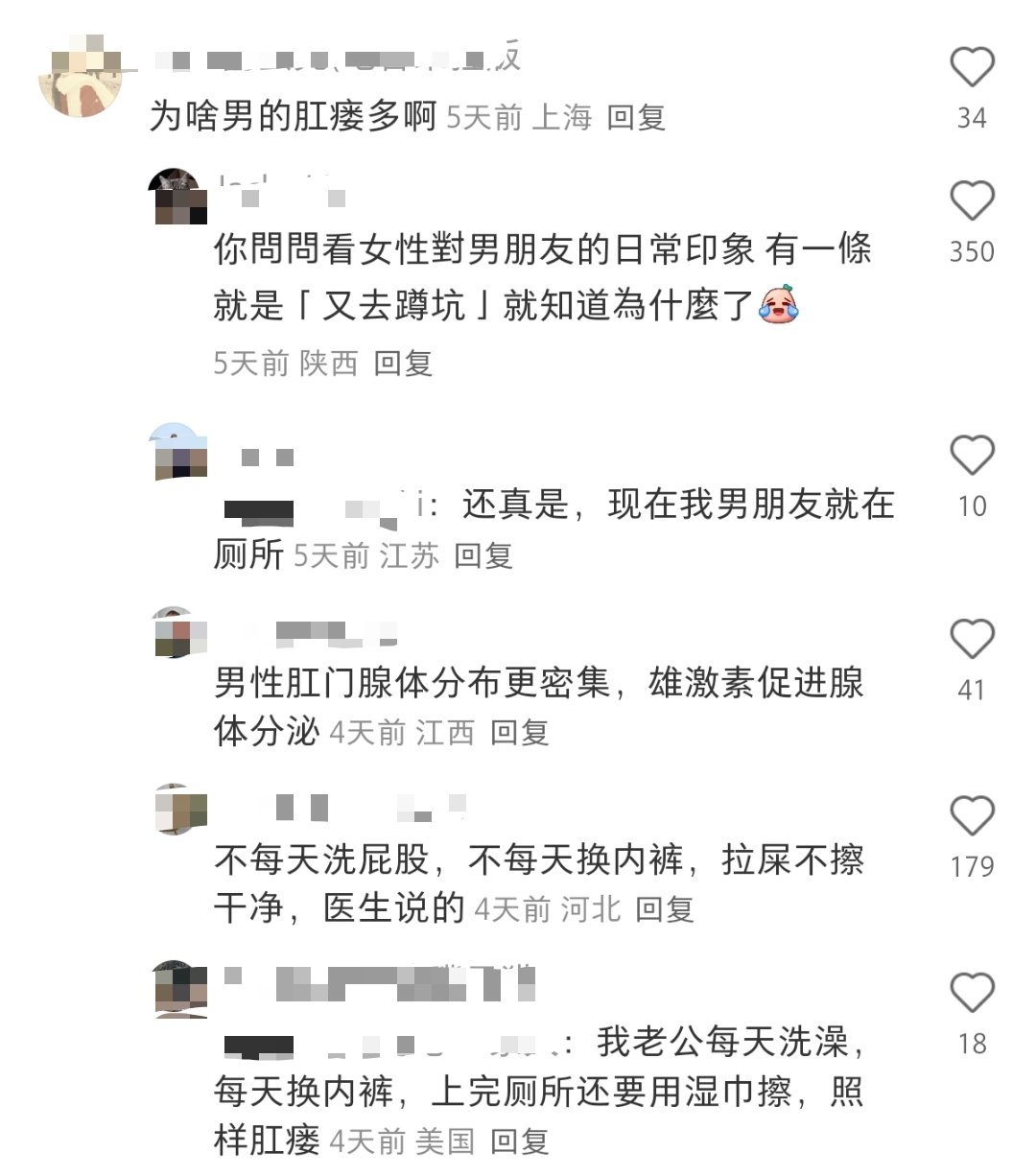Reply to the 陕西 comment

pyautogui.click(x=404, y=364)
